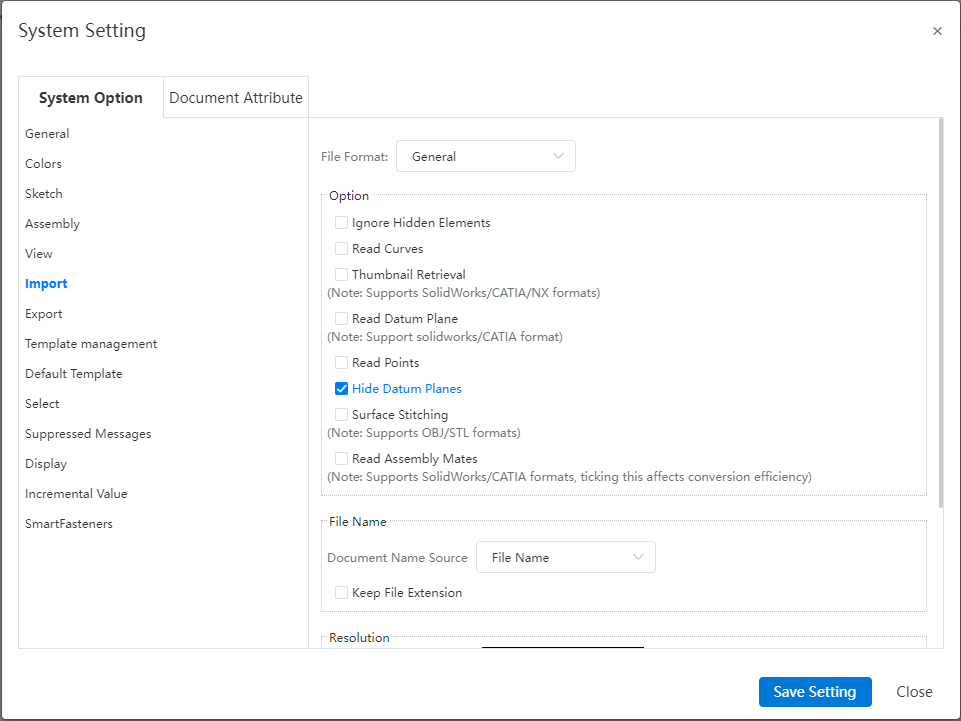
Task: Enable the Read Curves checkbox
Action: pyautogui.click(x=341, y=248)
